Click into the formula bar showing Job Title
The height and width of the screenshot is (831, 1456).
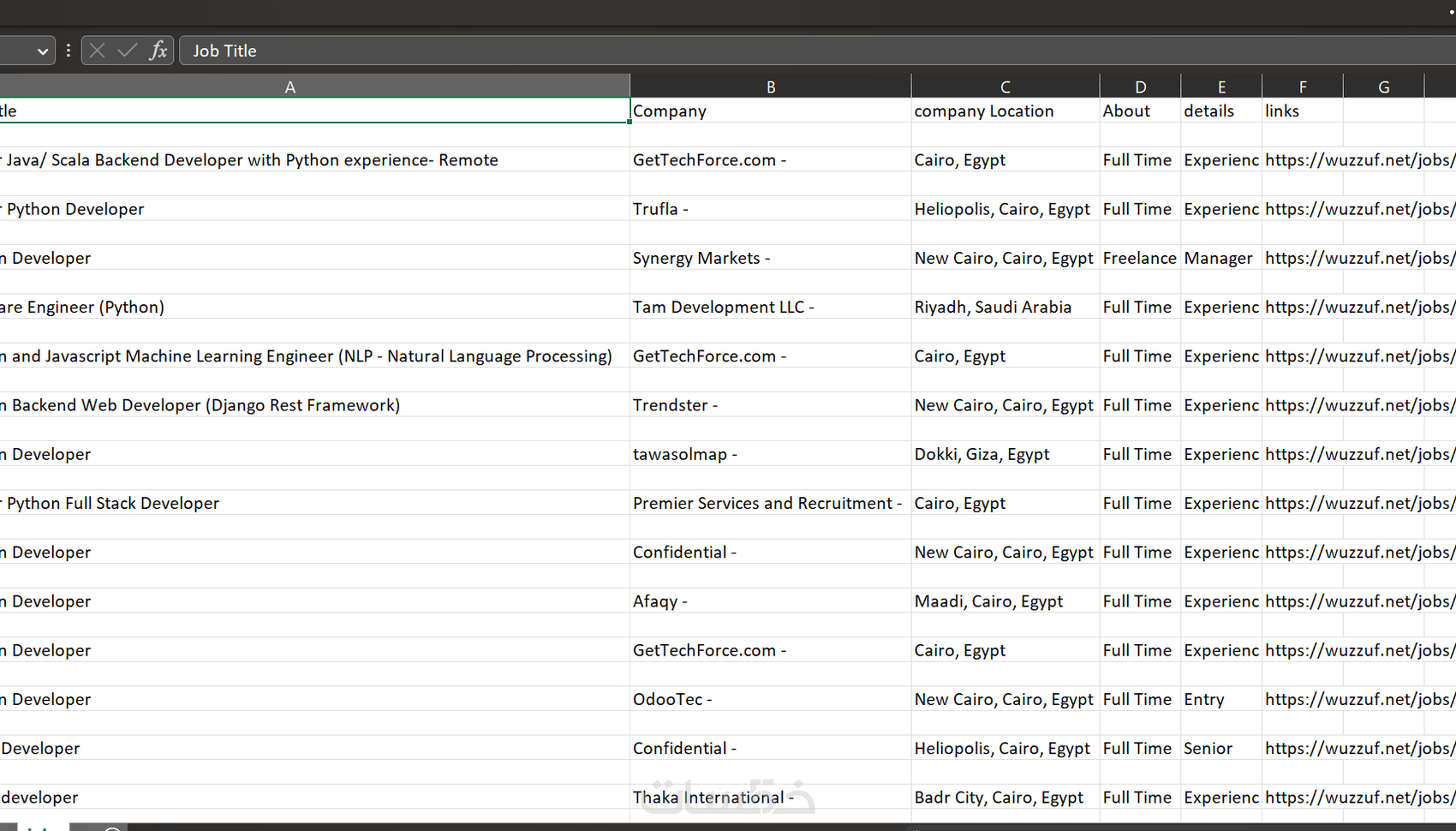pyautogui.click(x=771, y=51)
